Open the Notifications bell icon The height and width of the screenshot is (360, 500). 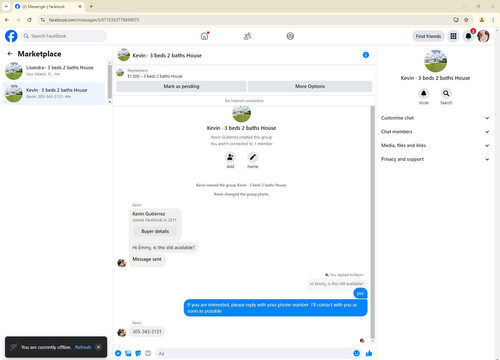[468, 36]
